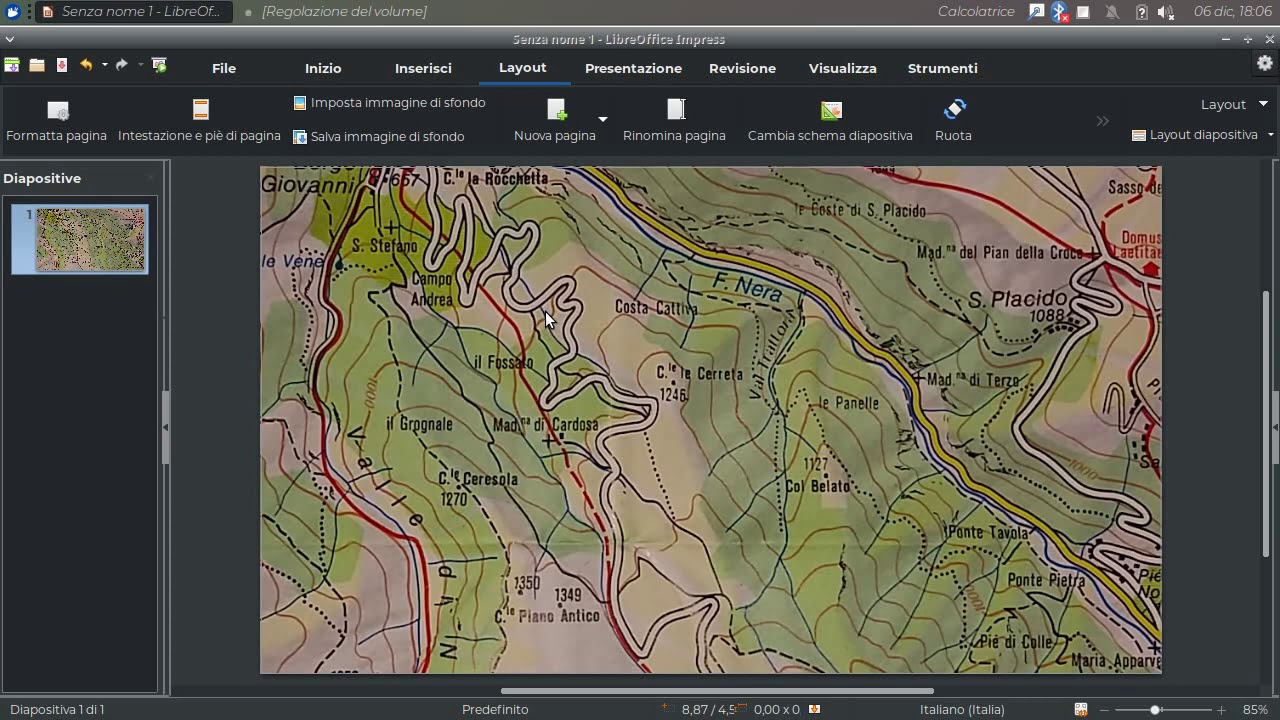Click the fit slide to window icon
1280x720 pixels.
click(1081, 710)
